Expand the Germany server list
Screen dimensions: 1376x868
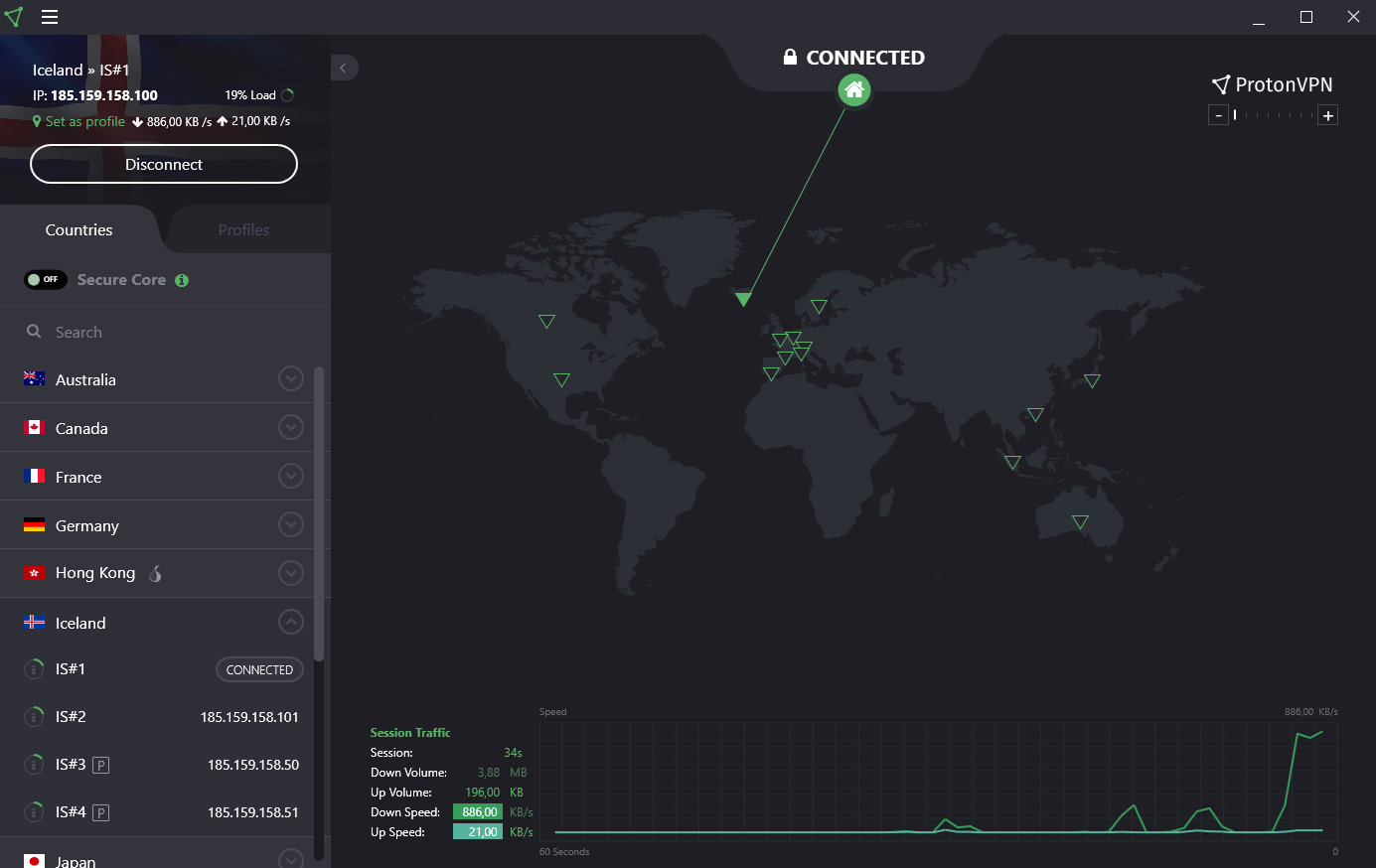(291, 524)
